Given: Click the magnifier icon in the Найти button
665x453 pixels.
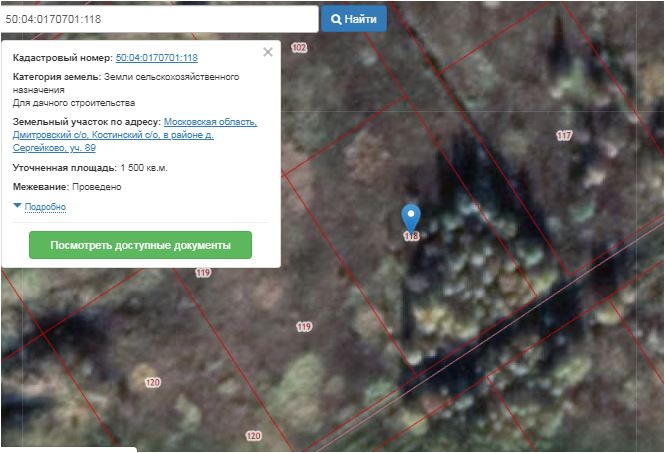Looking at the screenshot, I should tap(336, 19).
